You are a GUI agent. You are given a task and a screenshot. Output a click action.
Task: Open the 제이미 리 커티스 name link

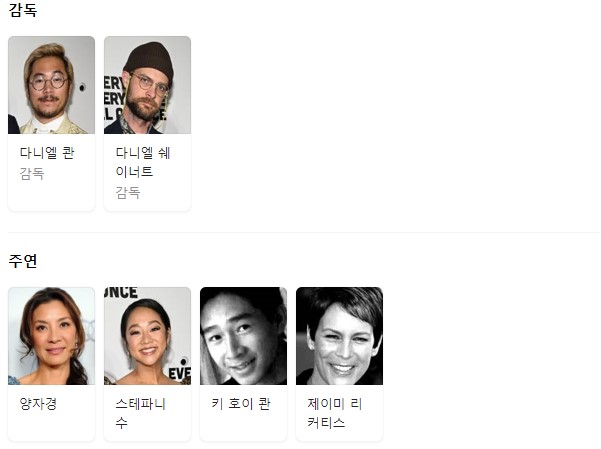coord(335,413)
